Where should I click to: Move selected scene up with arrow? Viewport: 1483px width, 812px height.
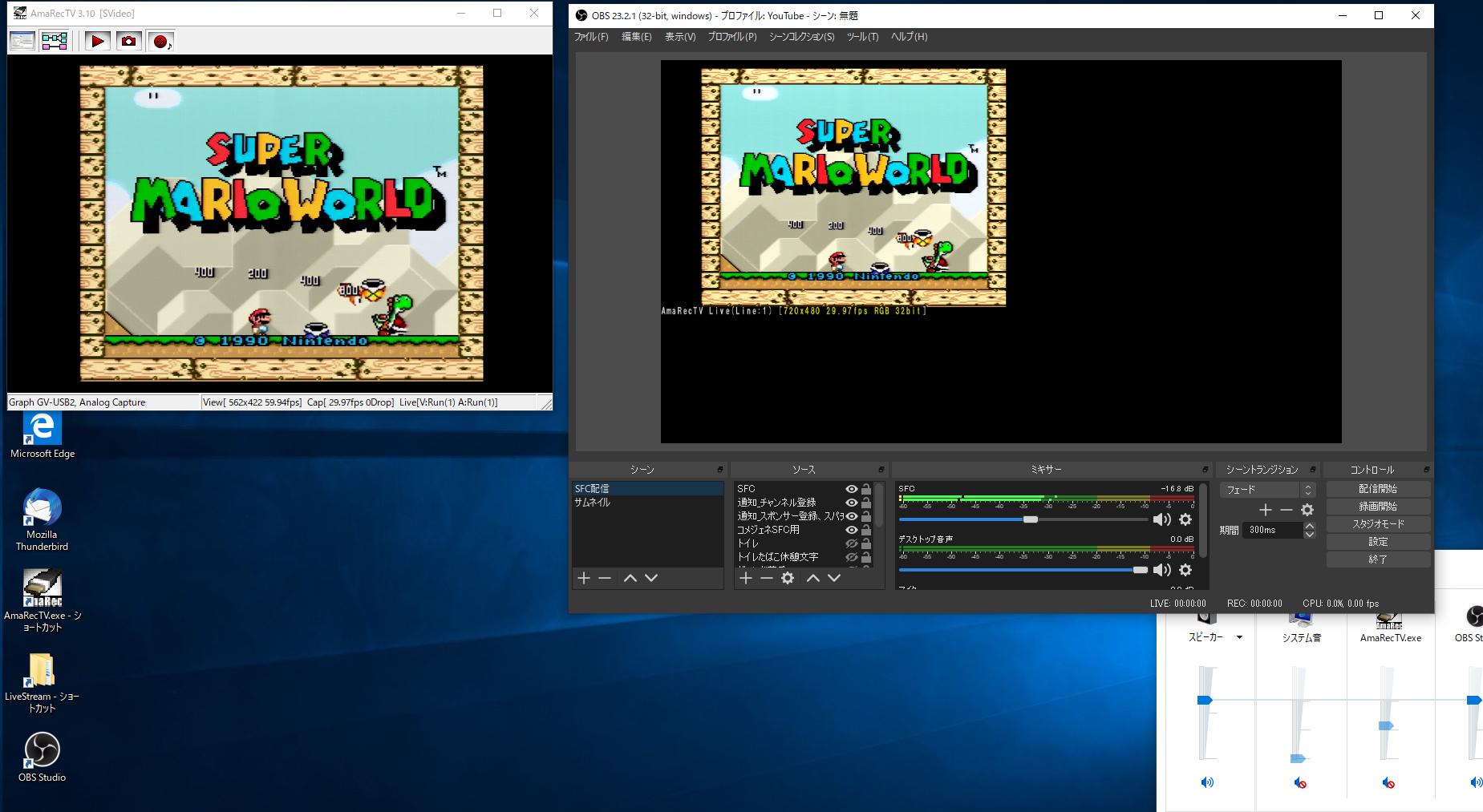click(630, 578)
